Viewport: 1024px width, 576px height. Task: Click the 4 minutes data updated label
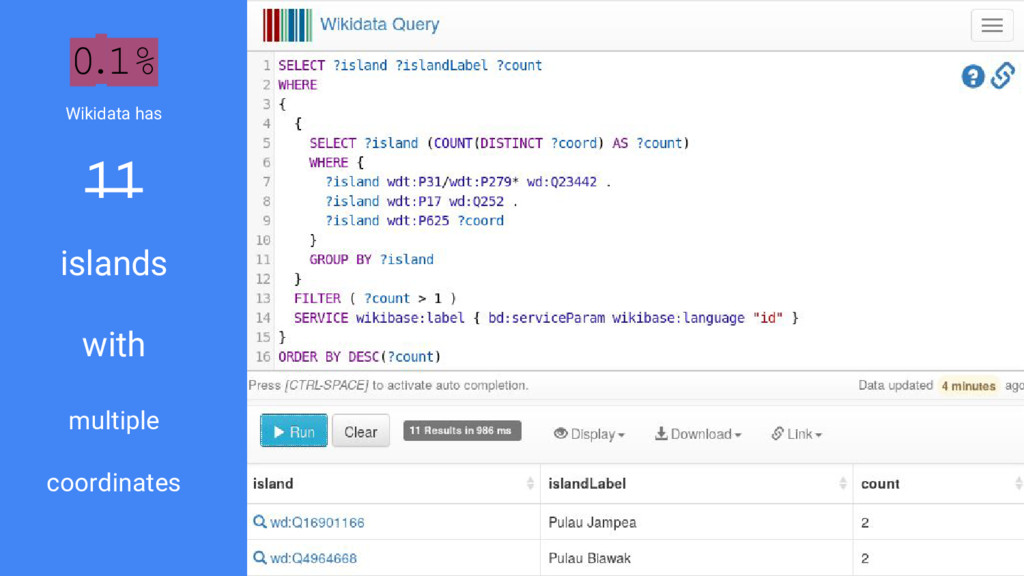pyautogui.click(x=968, y=386)
